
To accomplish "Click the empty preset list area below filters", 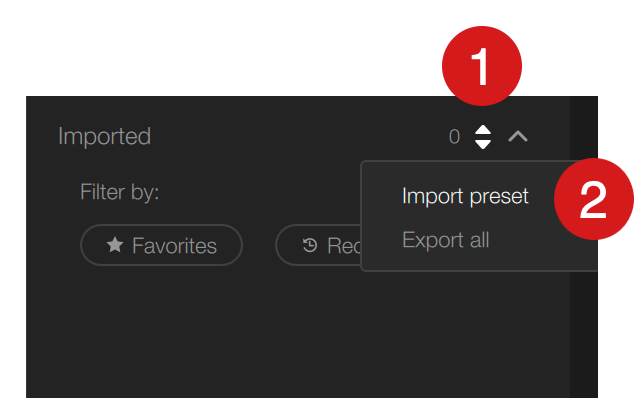I will (x=298, y=334).
